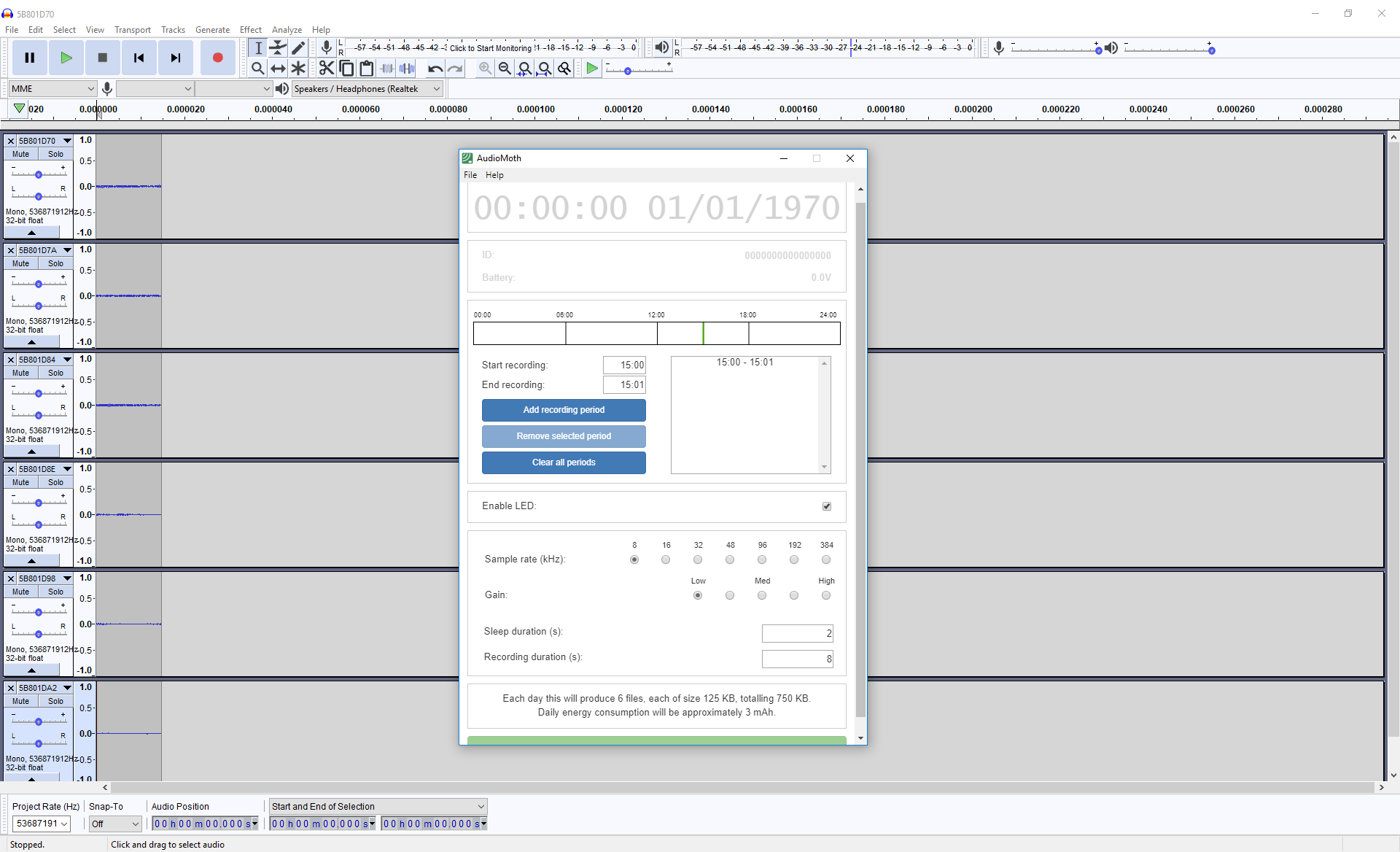Cut selection with the scissors icon
Viewport: 1400px width, 852px height.
[327, 68]
